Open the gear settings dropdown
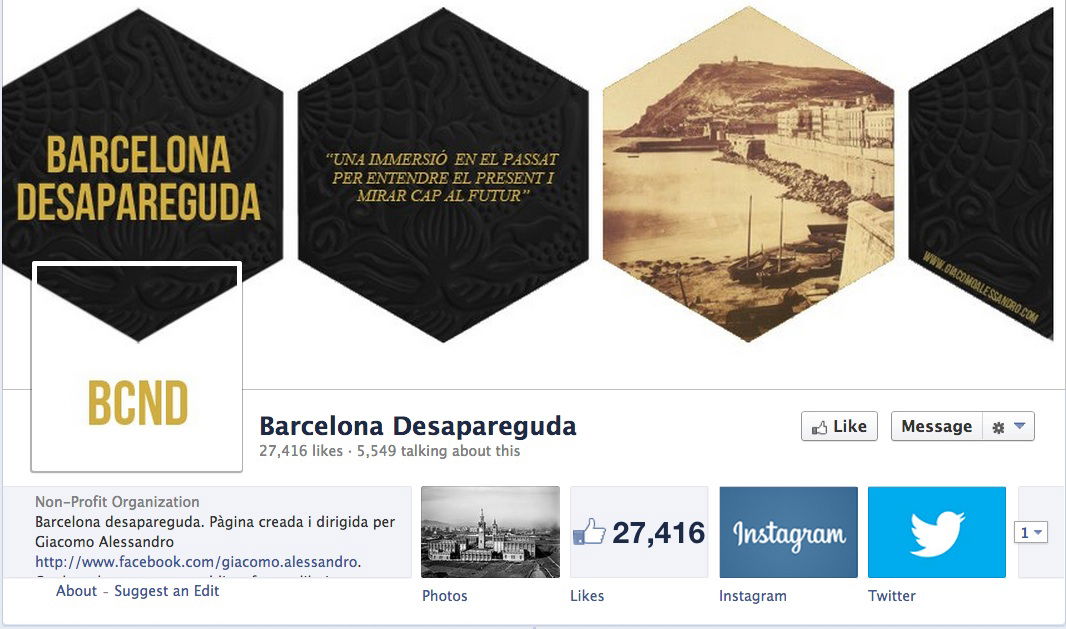Screen dimensions: 1066x629 click(x=1008, y=426)
